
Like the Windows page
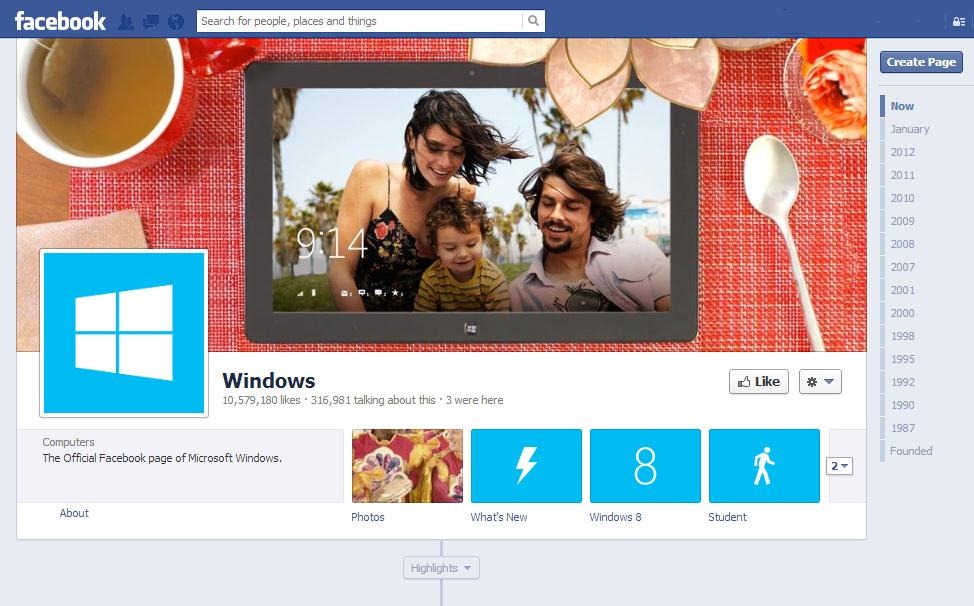(758, 382)
